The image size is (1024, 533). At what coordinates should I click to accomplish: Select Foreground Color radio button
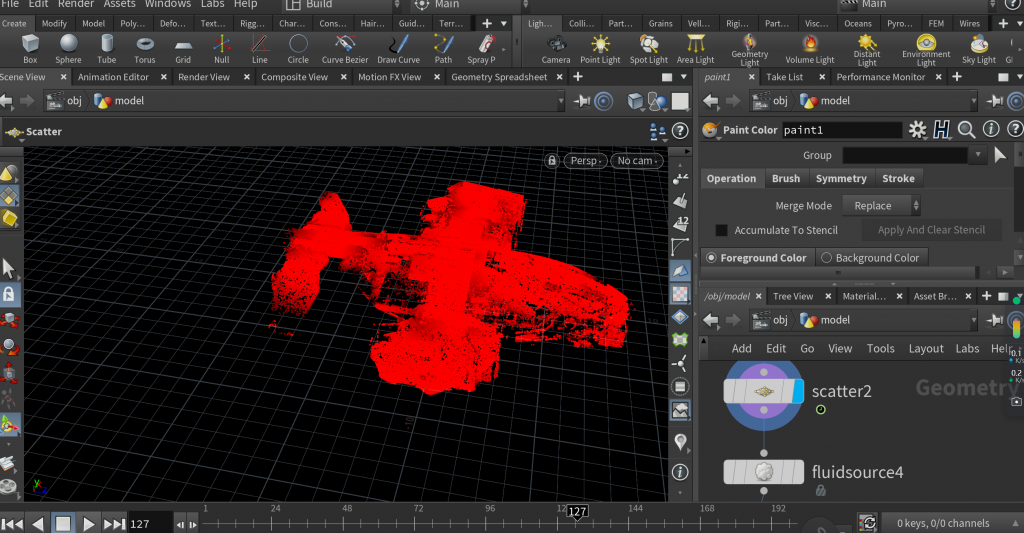(711, 258)
